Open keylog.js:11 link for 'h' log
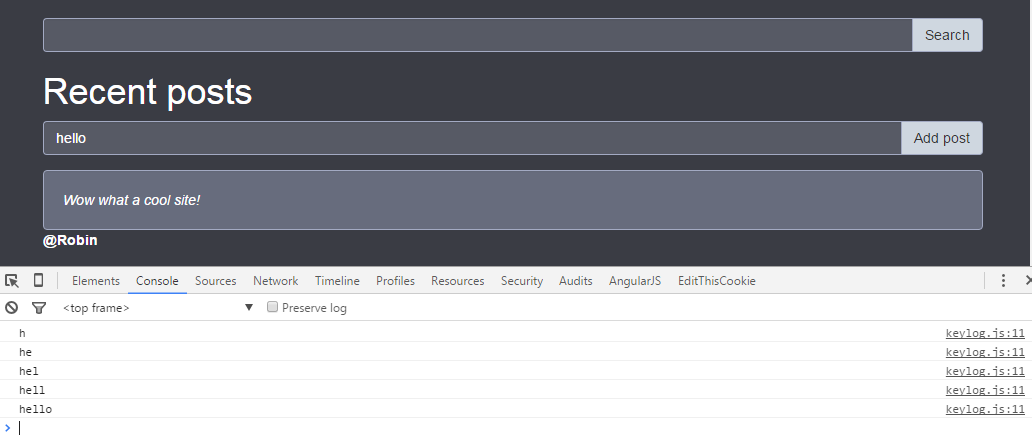Image resolution: width=1032 pixels, height=438 pixels. coord(985,333)
